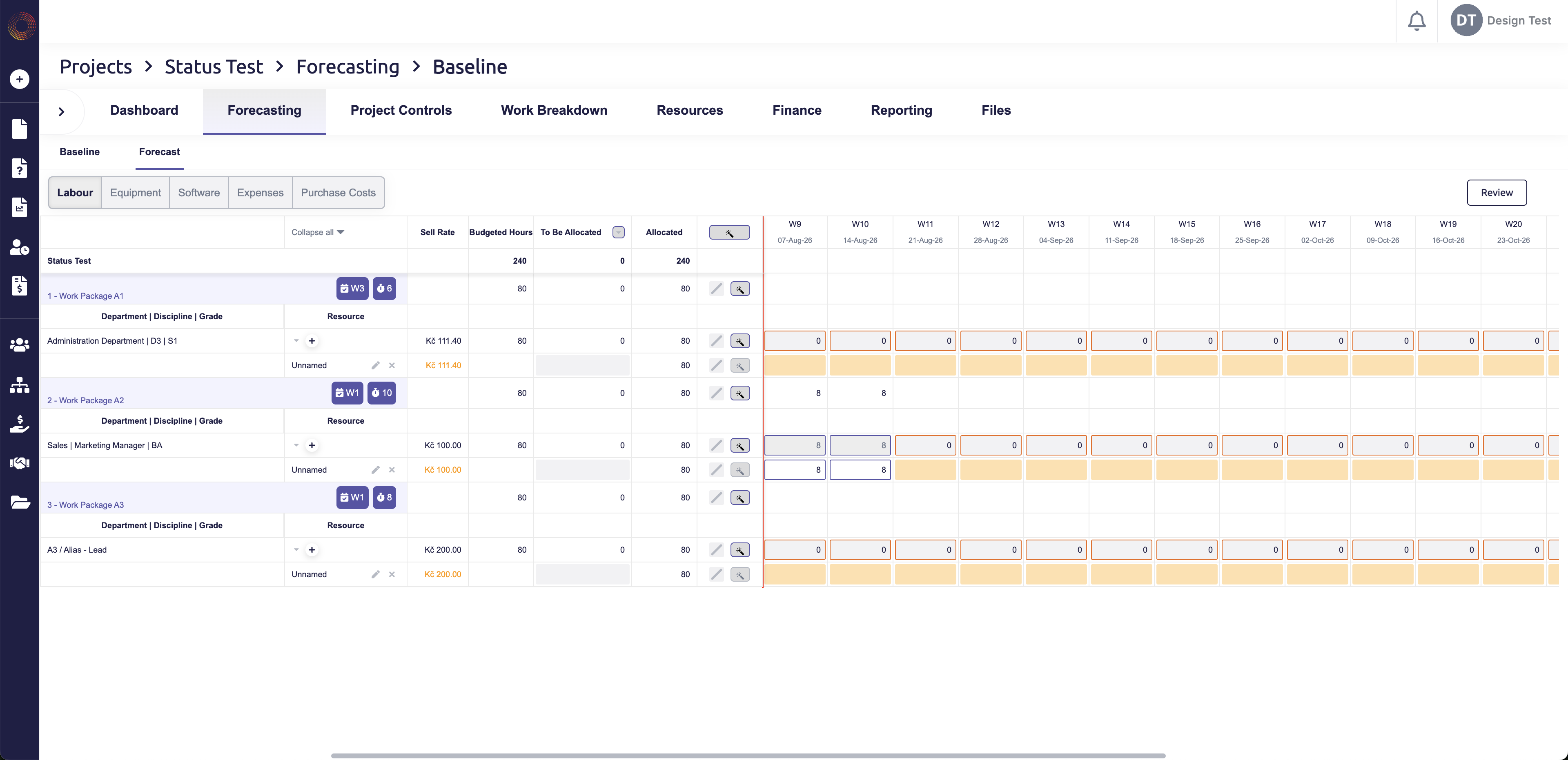The image size is (1568, 760).
Task: Click magic wand for Work Package A1 row
Action: (740, 289)
